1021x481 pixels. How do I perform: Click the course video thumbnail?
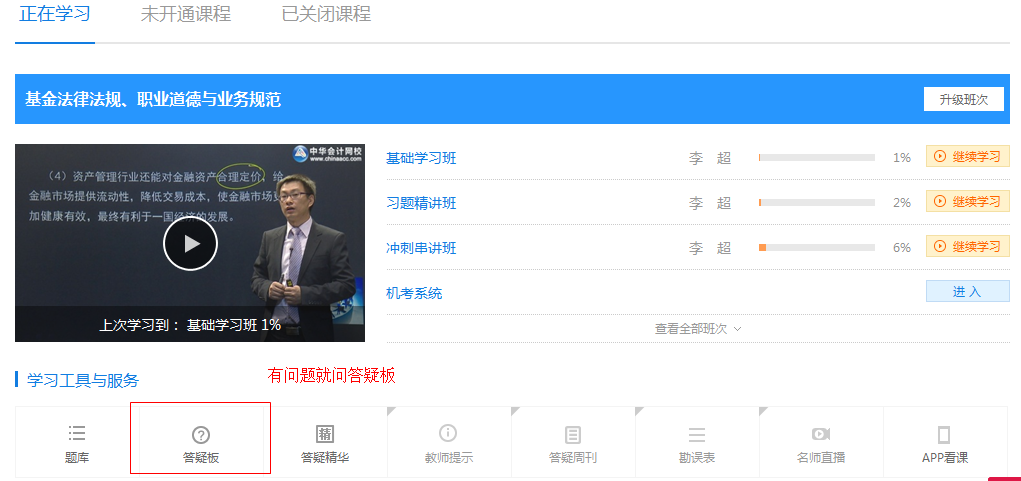(190, 243)
